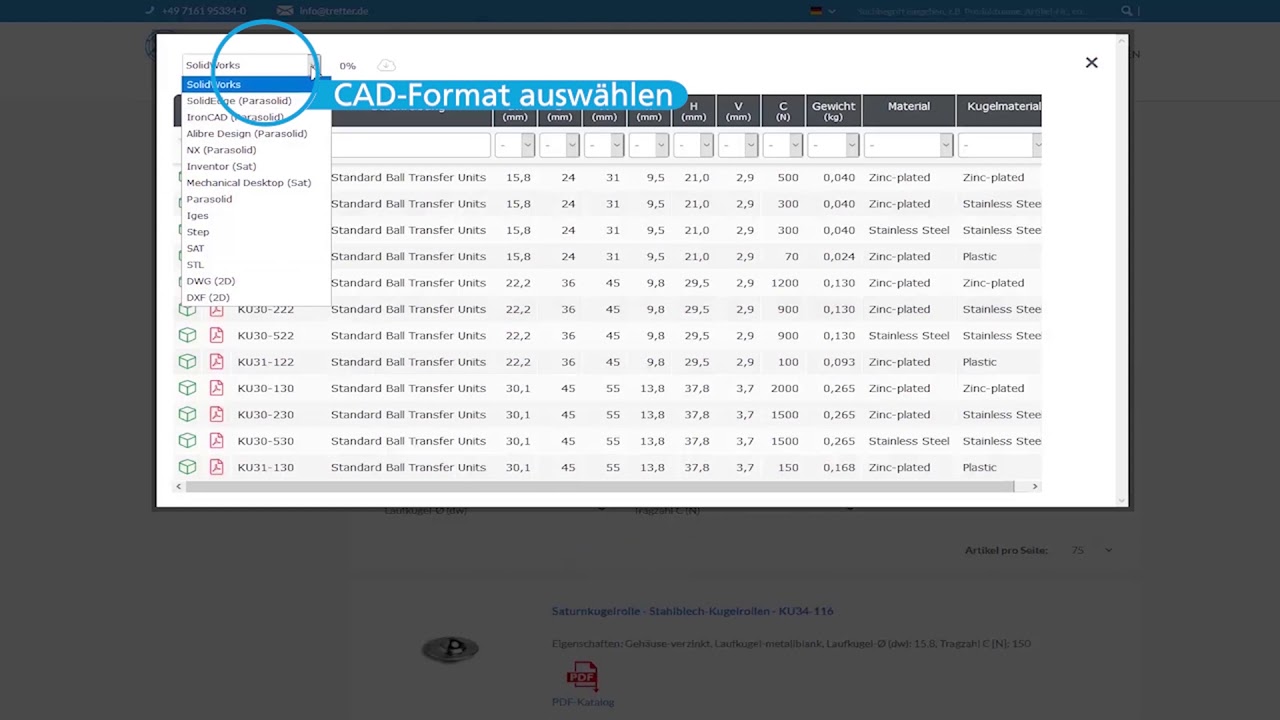Click the email envelope icon in top bar

point(285,11)
